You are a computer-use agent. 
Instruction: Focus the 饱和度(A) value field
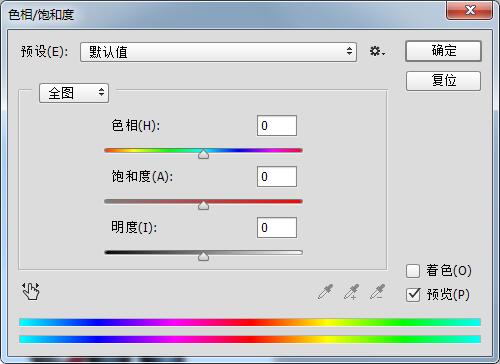pyautogui.click(x=277, y=177)
